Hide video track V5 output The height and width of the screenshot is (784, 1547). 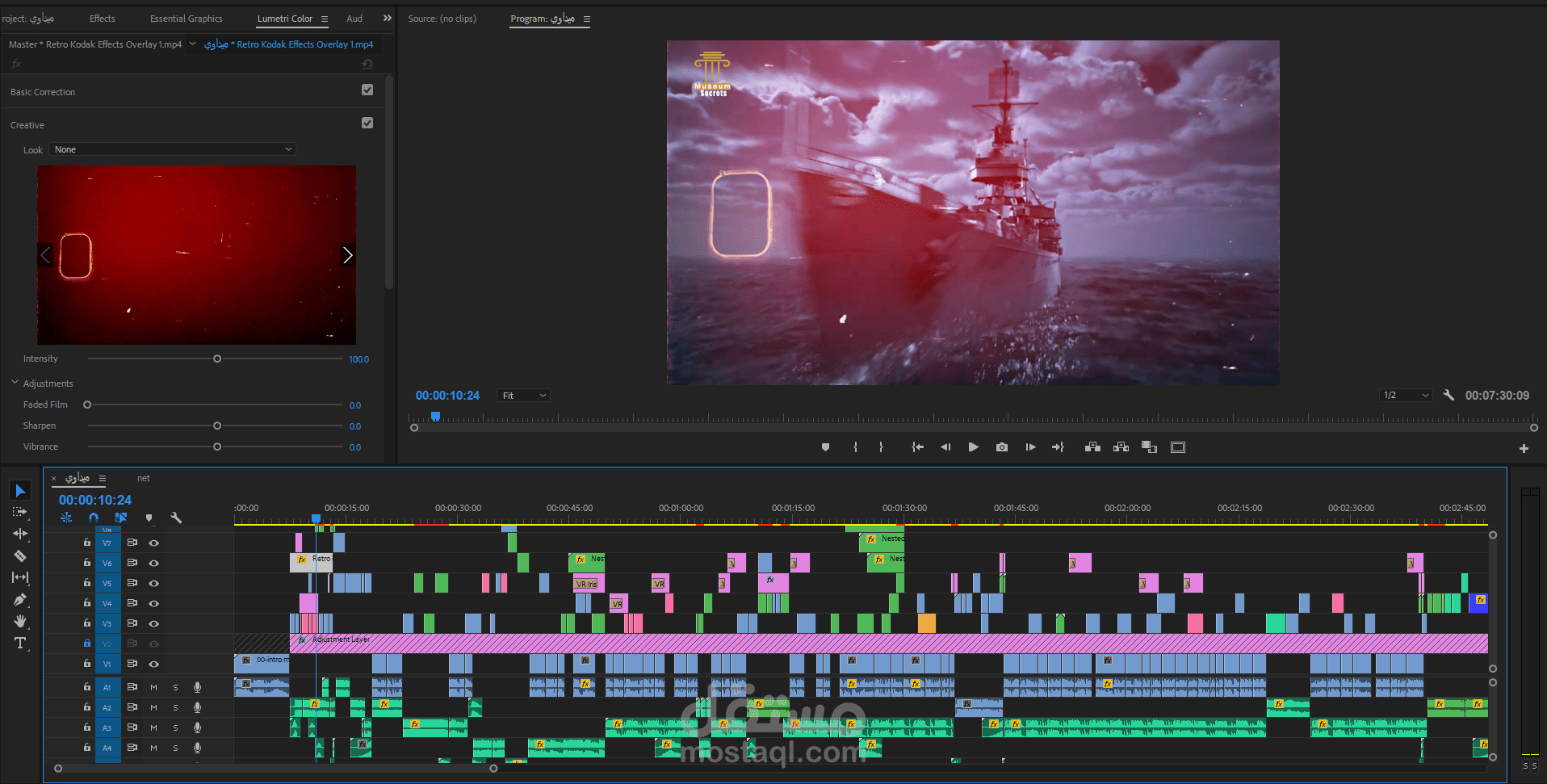153,583
